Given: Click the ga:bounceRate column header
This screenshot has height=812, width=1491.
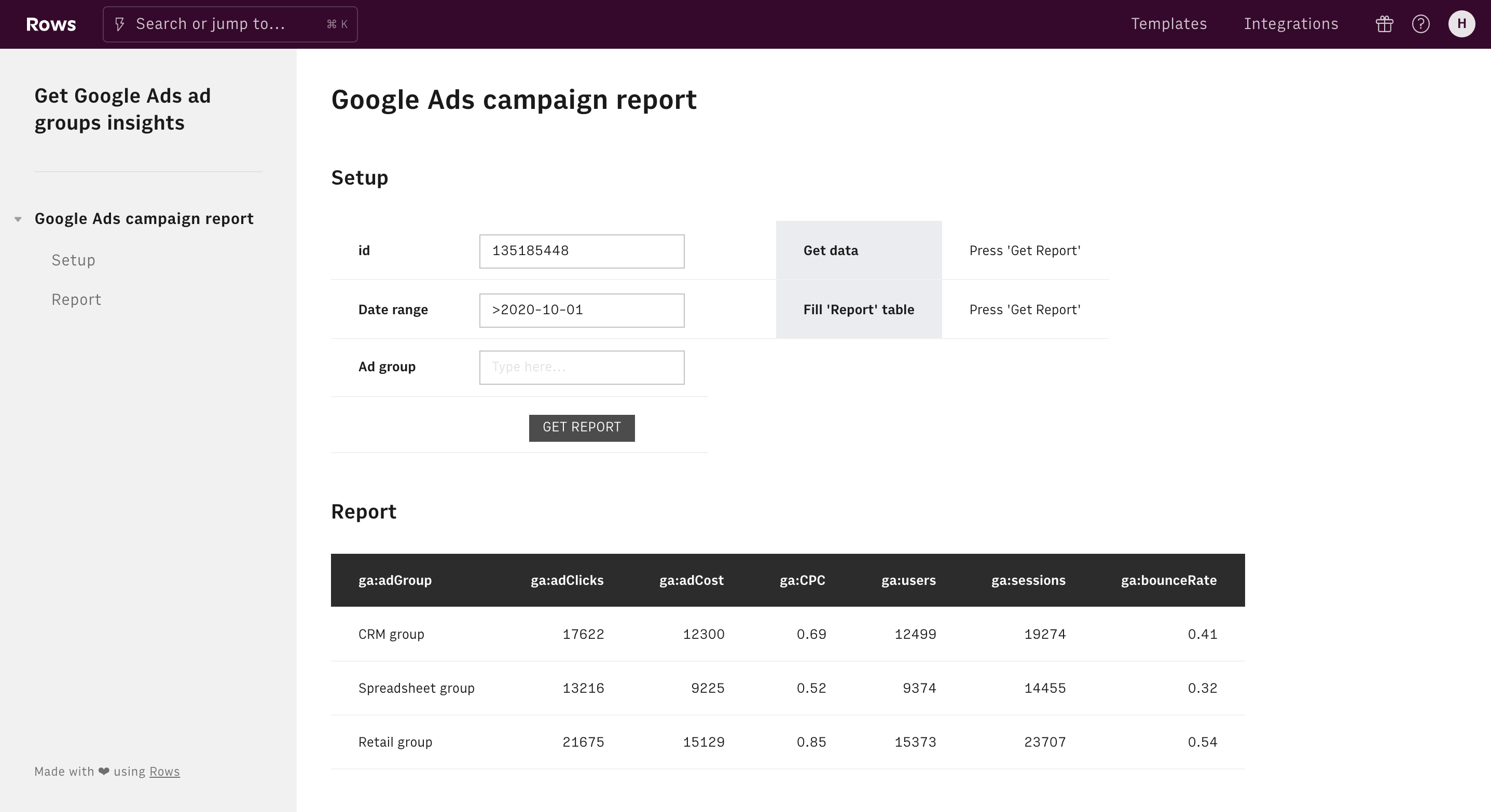Looking at the screenshot, I should (1168, 580).
